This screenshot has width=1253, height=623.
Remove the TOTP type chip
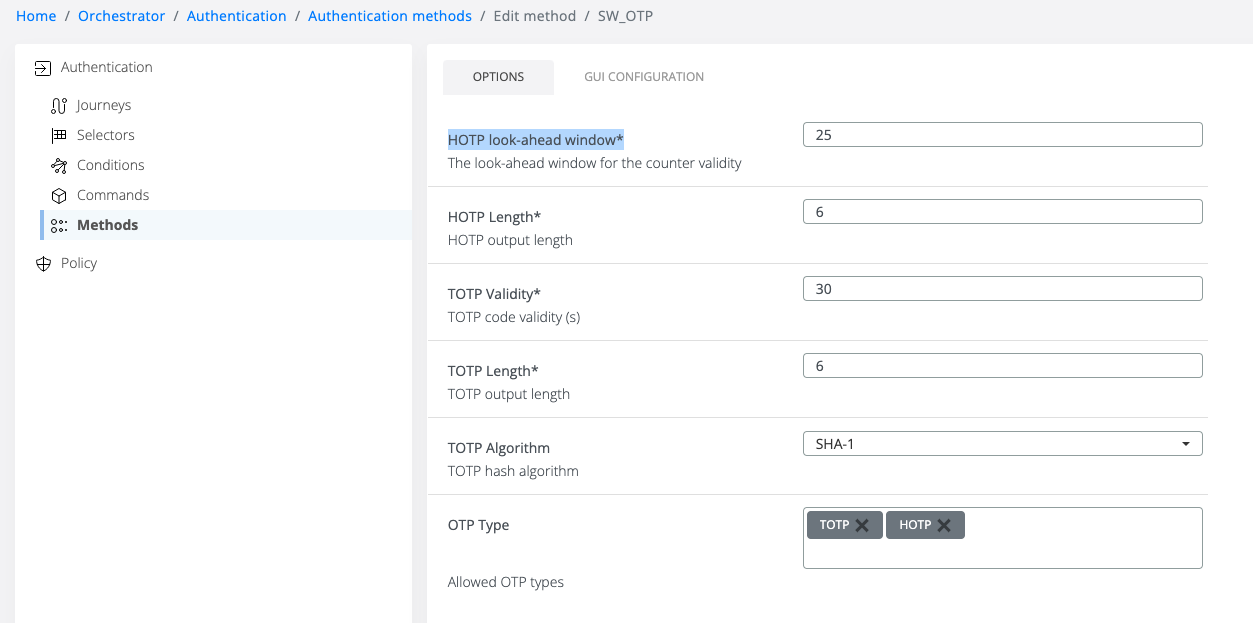click(863, 524)
